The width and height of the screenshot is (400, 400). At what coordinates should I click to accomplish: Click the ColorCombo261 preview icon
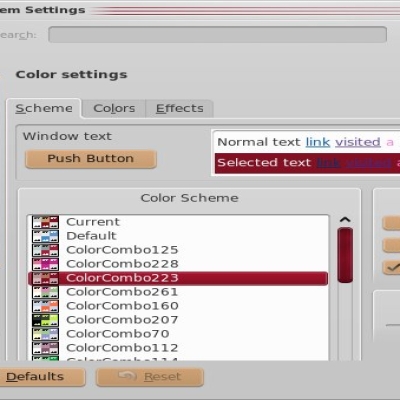coord(45,292)
